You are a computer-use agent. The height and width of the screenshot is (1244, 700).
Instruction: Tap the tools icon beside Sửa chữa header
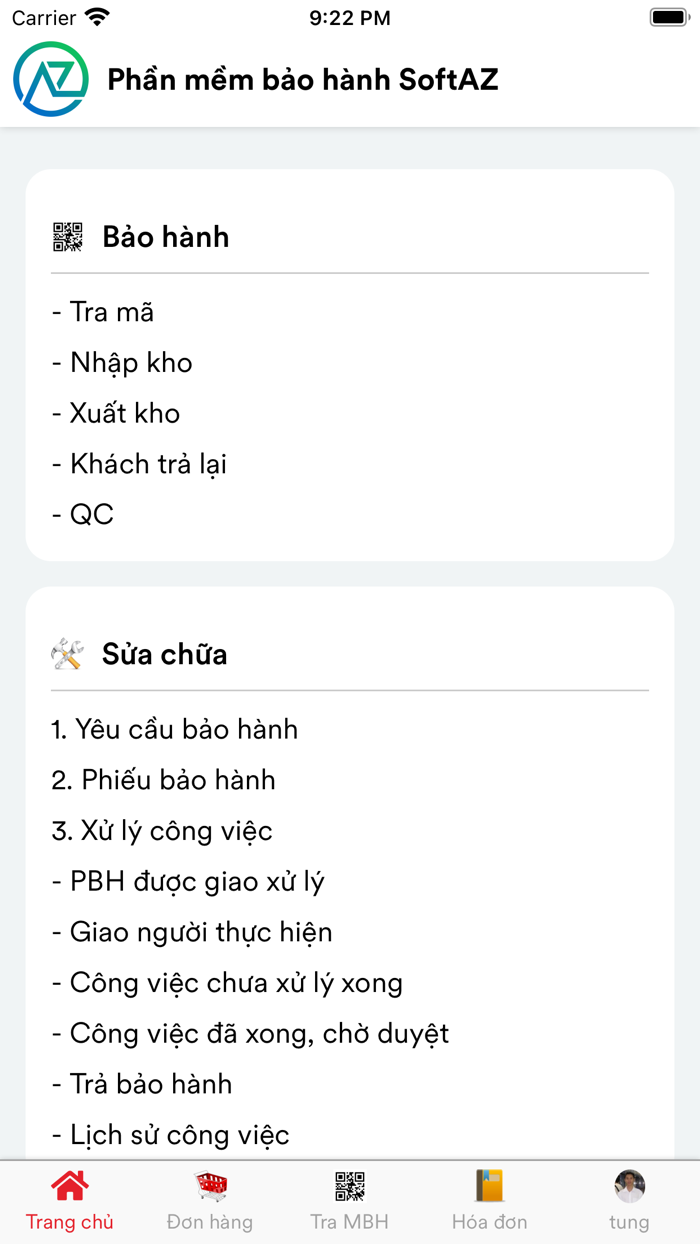click(66, 653)
